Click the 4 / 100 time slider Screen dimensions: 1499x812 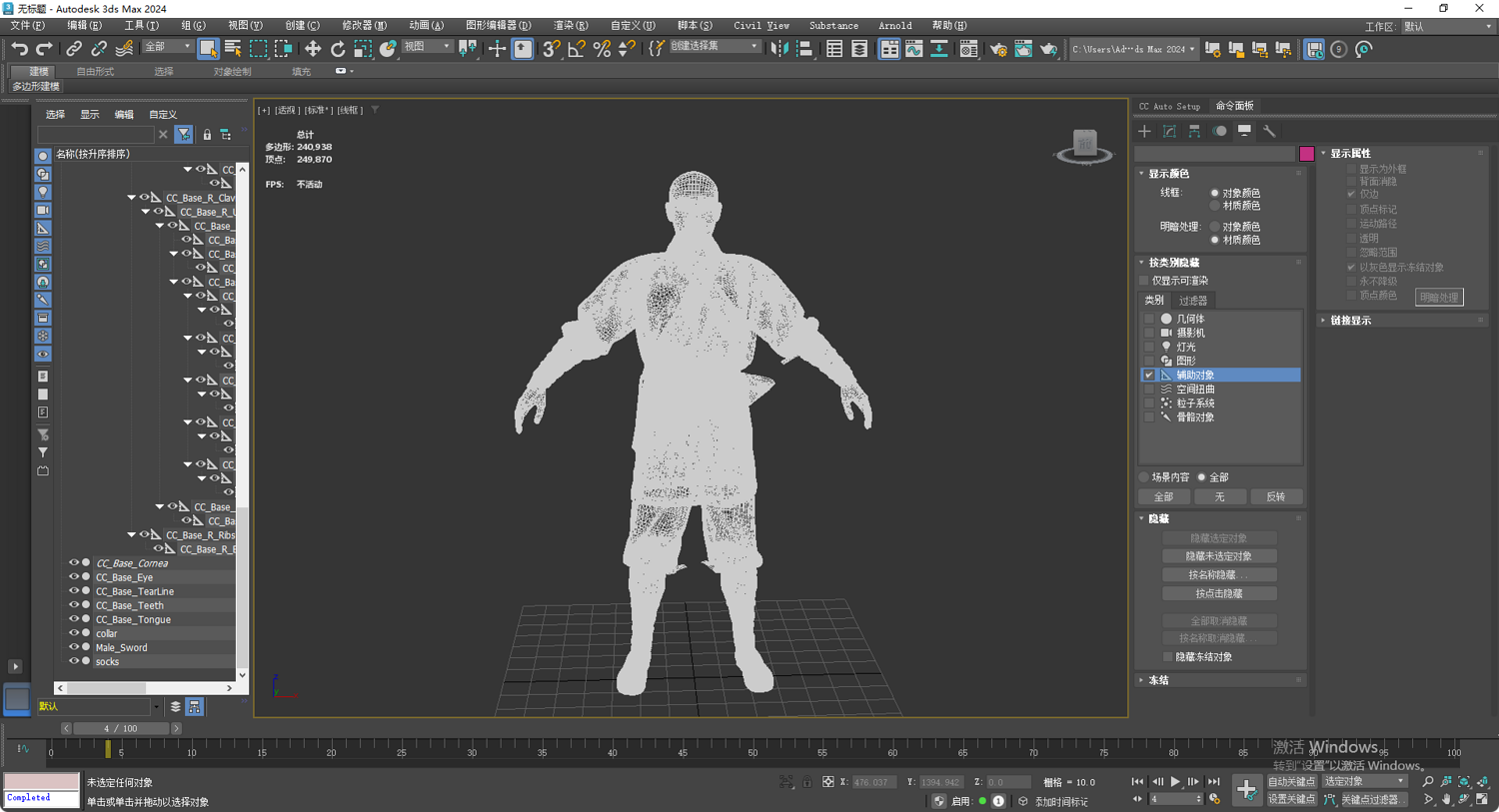click(x=121, y=729)
